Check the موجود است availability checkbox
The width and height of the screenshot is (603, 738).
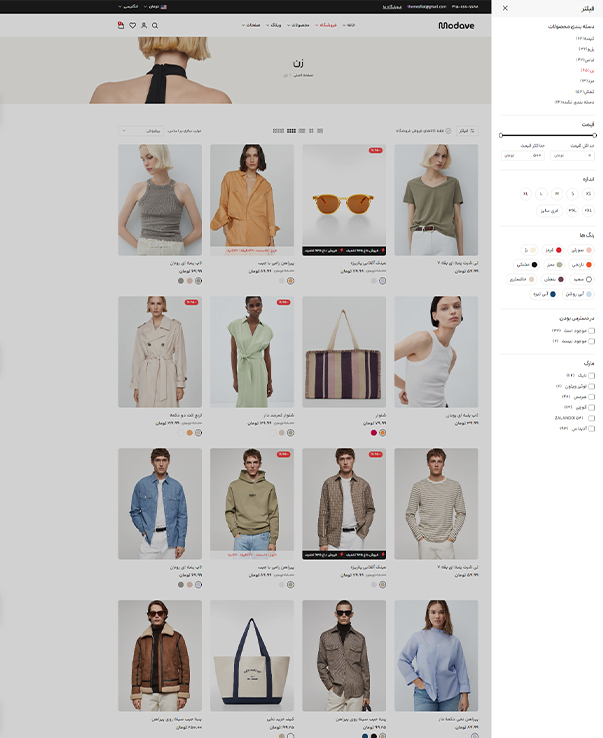coord(592,331)
